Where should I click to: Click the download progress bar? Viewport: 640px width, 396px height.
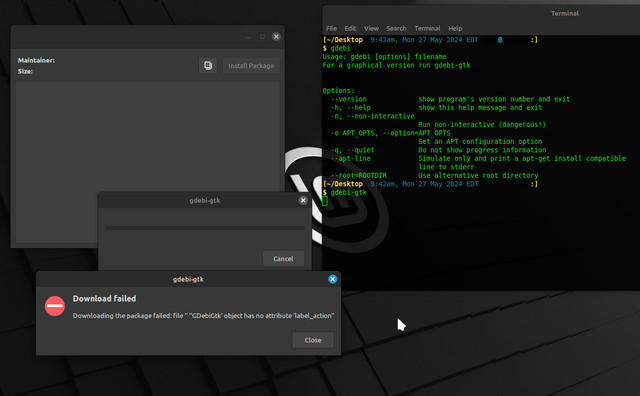pos(205,228)
